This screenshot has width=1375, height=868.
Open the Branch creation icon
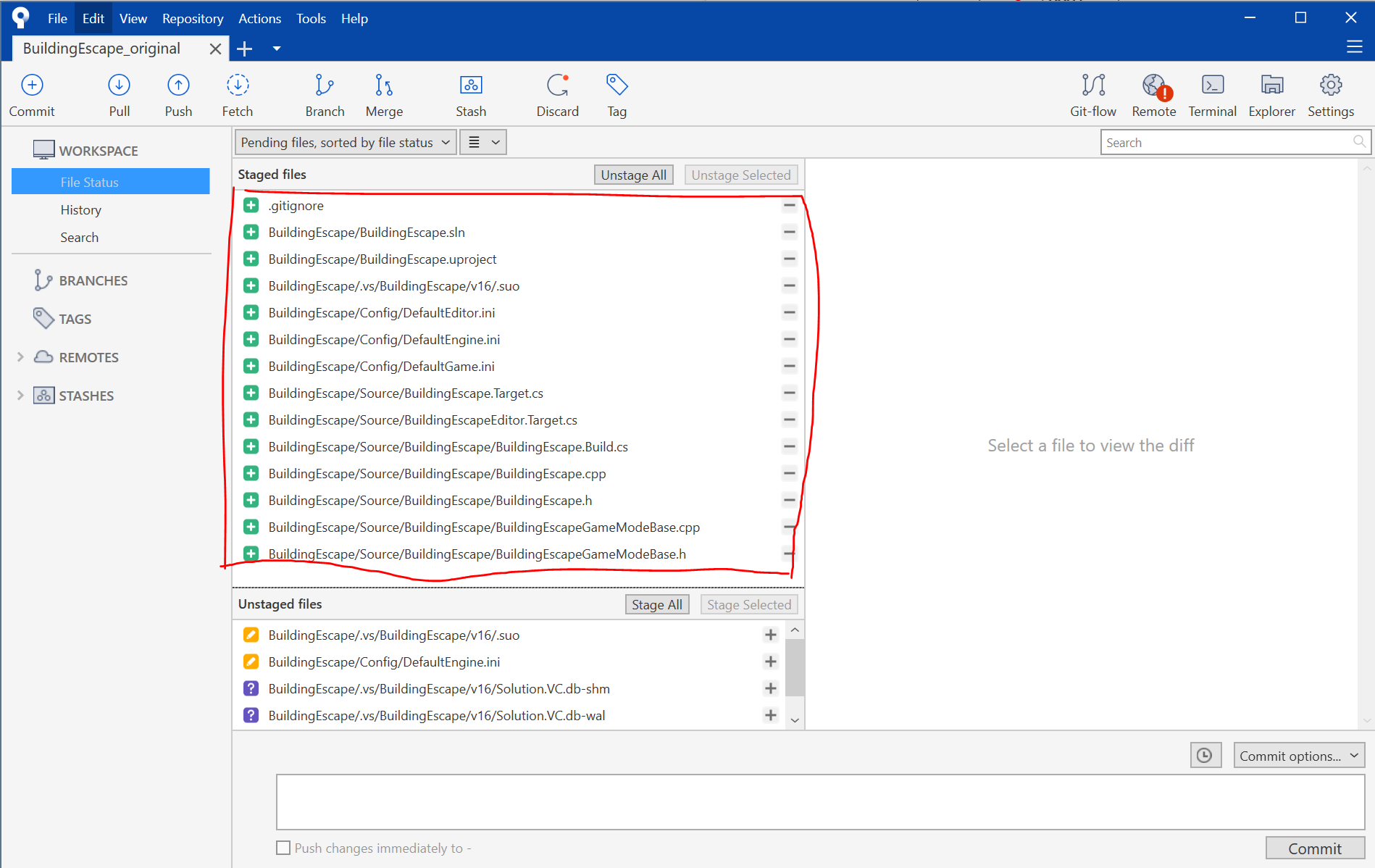(325, 94)
